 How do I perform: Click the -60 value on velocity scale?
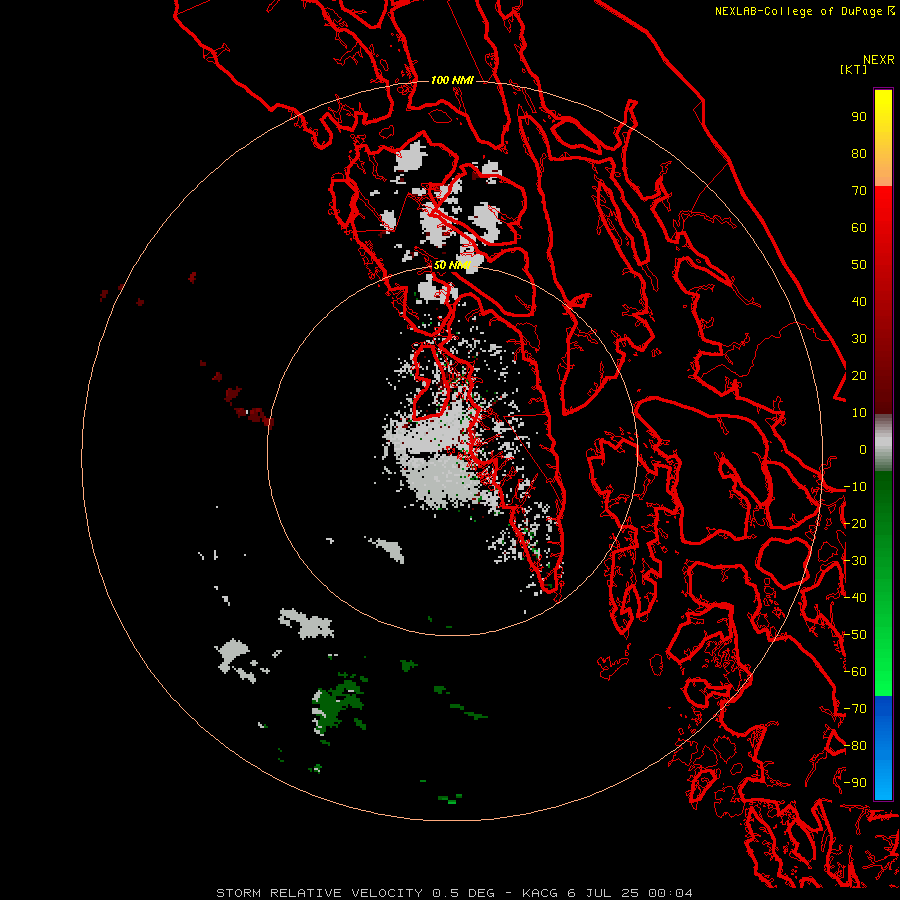pos(855,671)
